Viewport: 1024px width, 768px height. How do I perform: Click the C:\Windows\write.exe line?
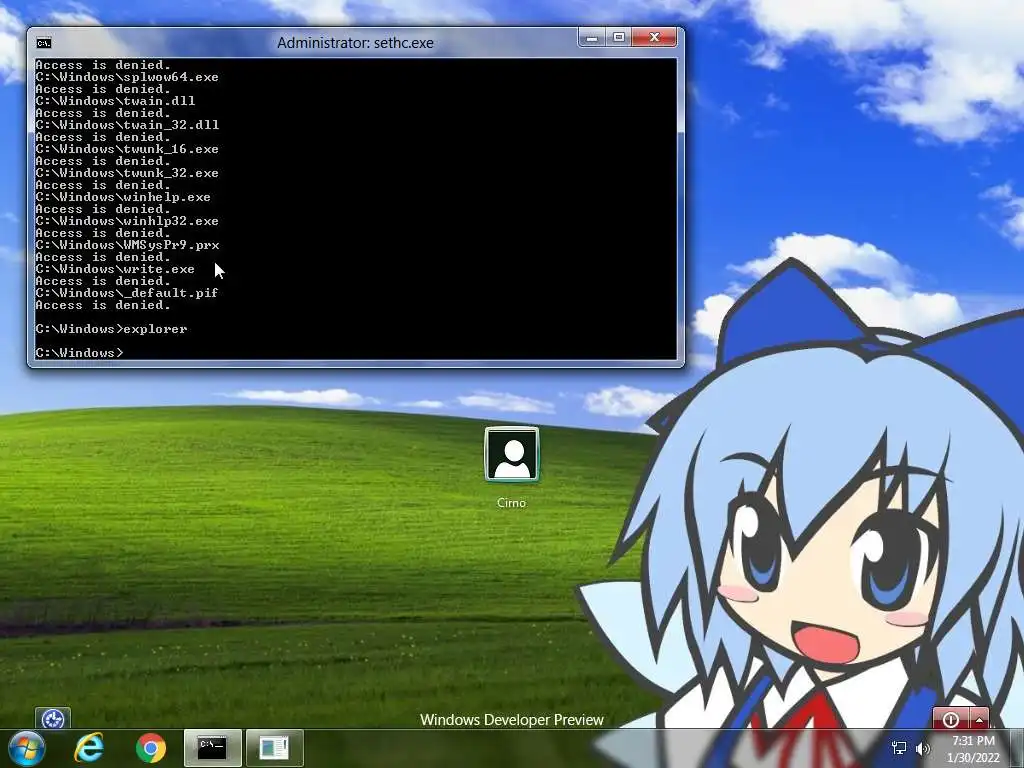[x=115, y=269]
